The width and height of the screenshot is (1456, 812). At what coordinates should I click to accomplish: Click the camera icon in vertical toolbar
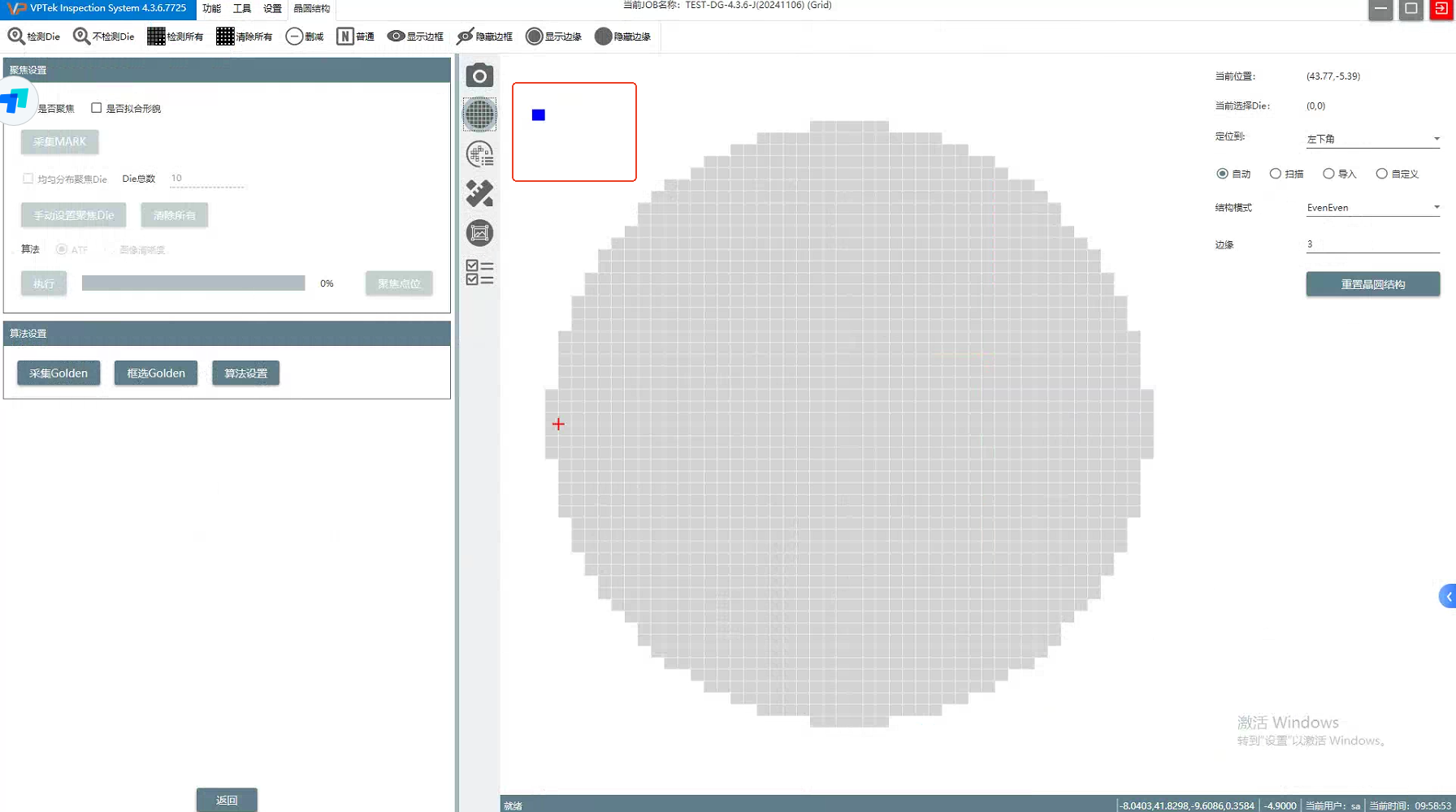click(x=479, y=76)
